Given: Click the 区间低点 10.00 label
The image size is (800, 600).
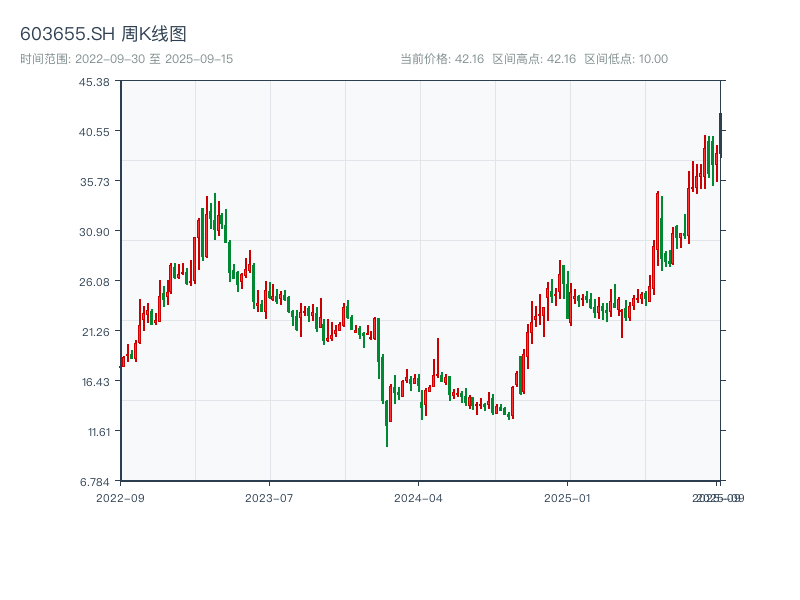Looking at the screenshot, I should 626,59.
